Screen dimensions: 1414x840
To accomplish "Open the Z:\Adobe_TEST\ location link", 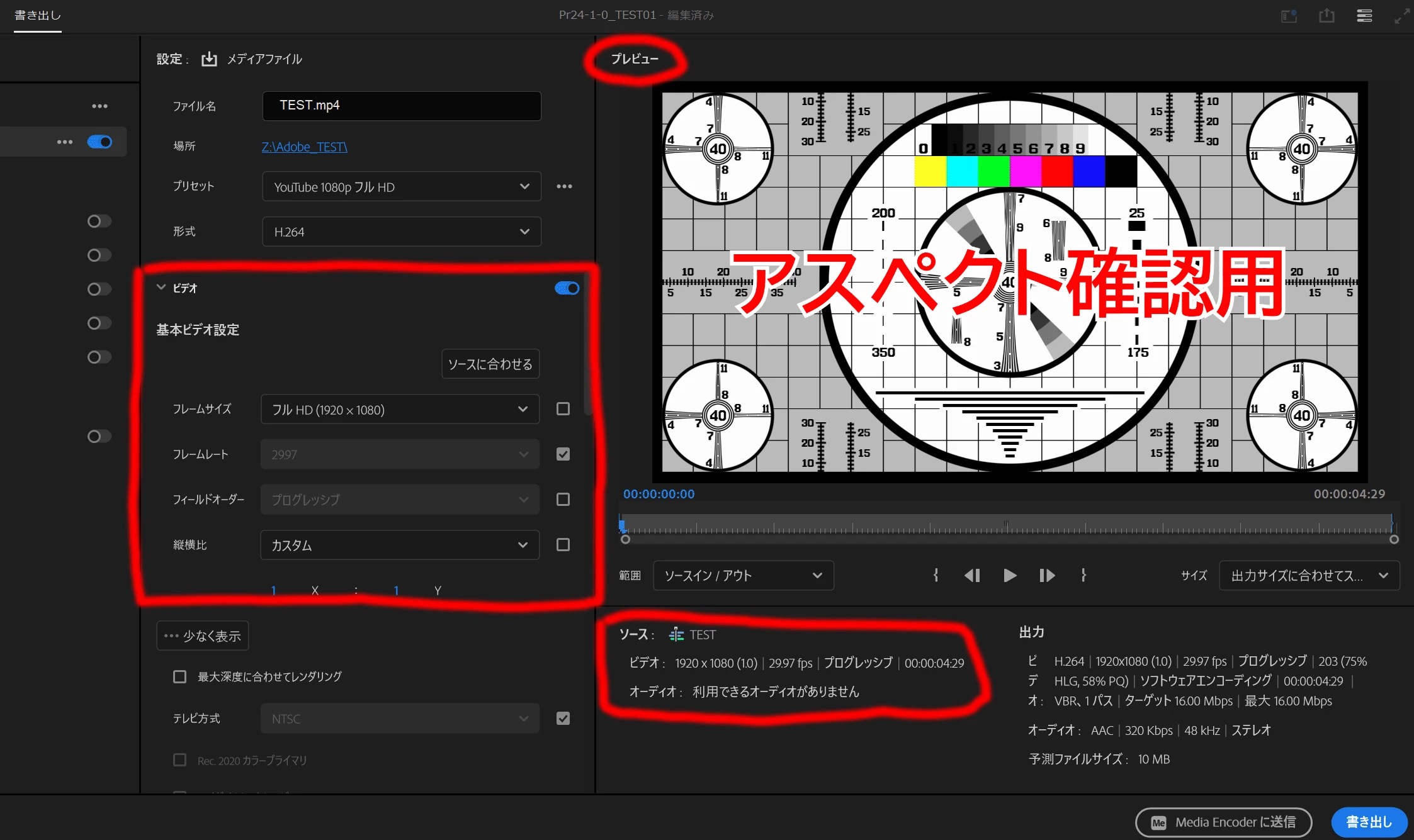I will 304,147.
